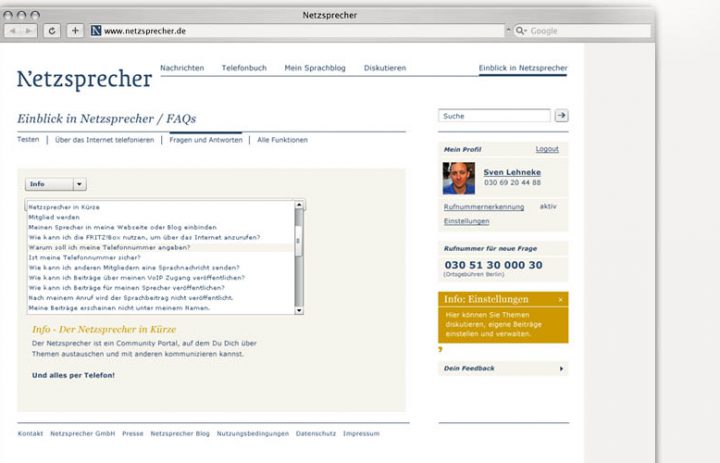Click Sven Lehneke's profile photo
This screenshot has height=463, width=720.
coord(459,178)
